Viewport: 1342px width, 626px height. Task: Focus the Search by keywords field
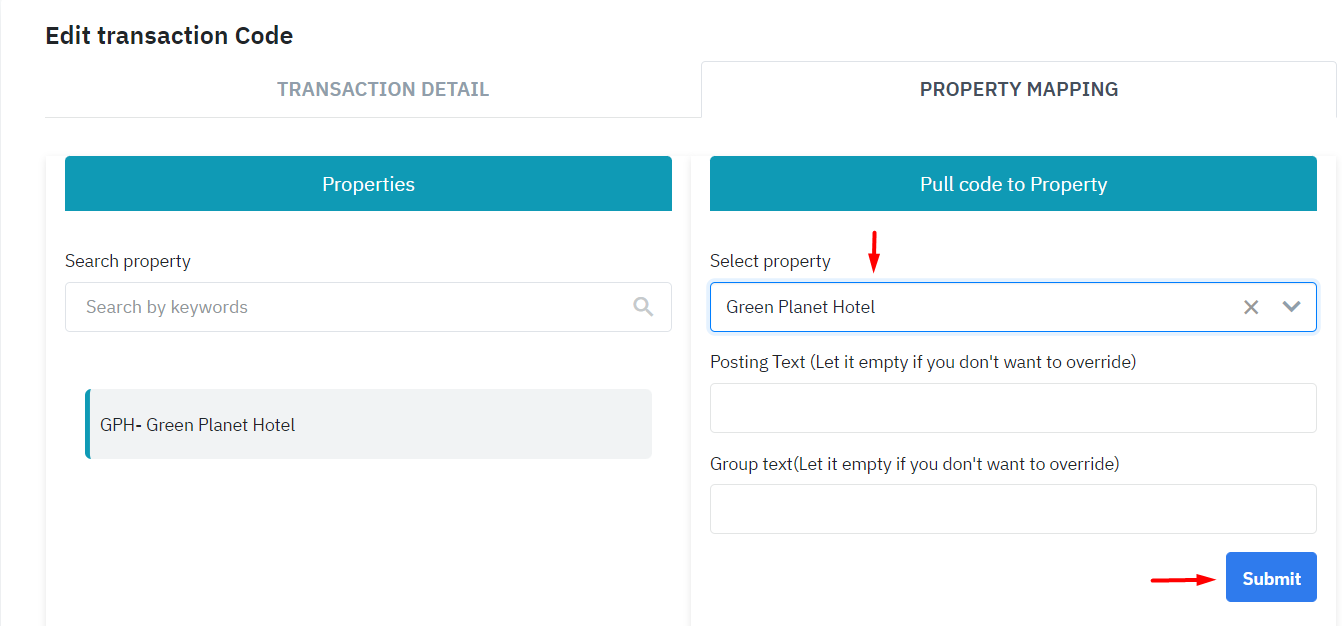350,307
